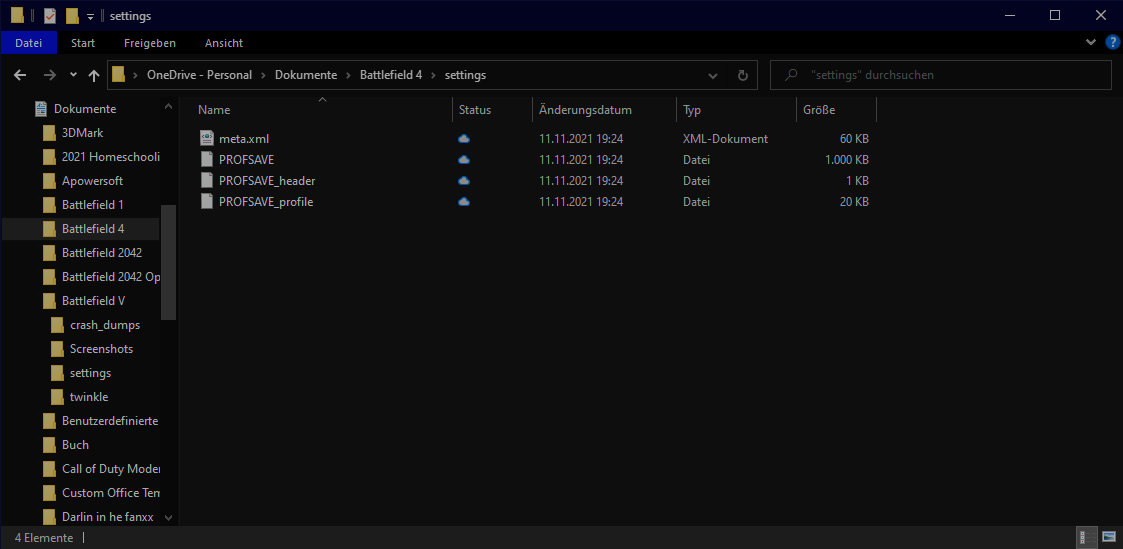
Task: Click the cloud status icon for PROFSAVE
Action: [463, 160]
